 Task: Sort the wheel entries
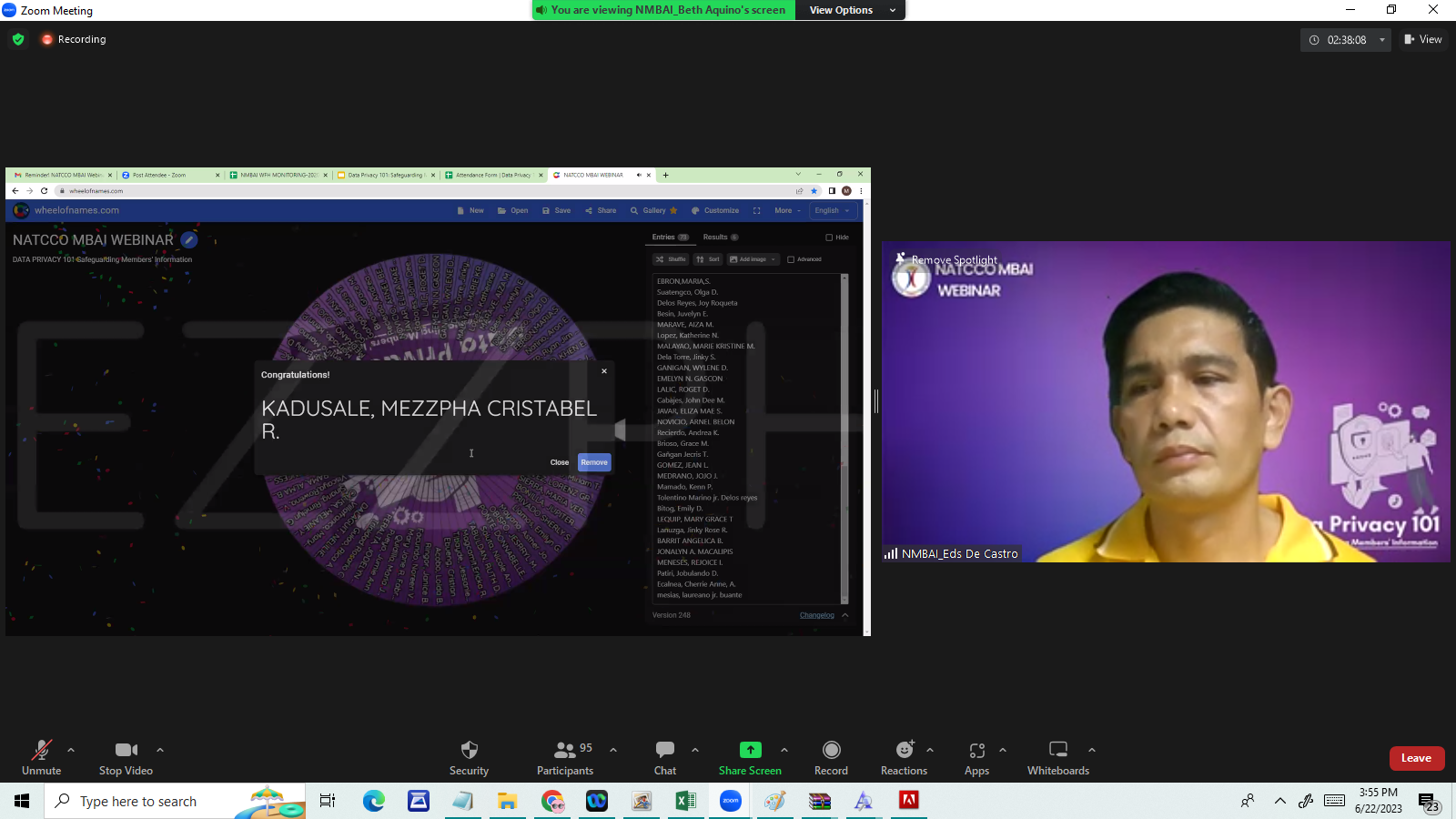coord(708,259)
